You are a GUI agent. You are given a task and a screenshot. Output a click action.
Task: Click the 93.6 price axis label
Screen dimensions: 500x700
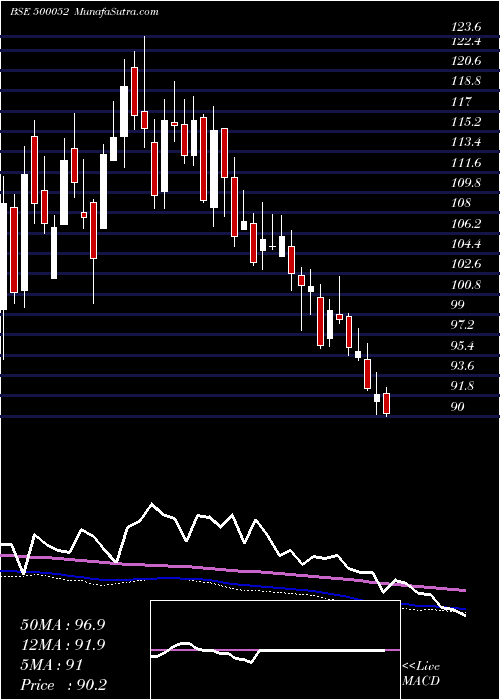(x=464, y=366)
